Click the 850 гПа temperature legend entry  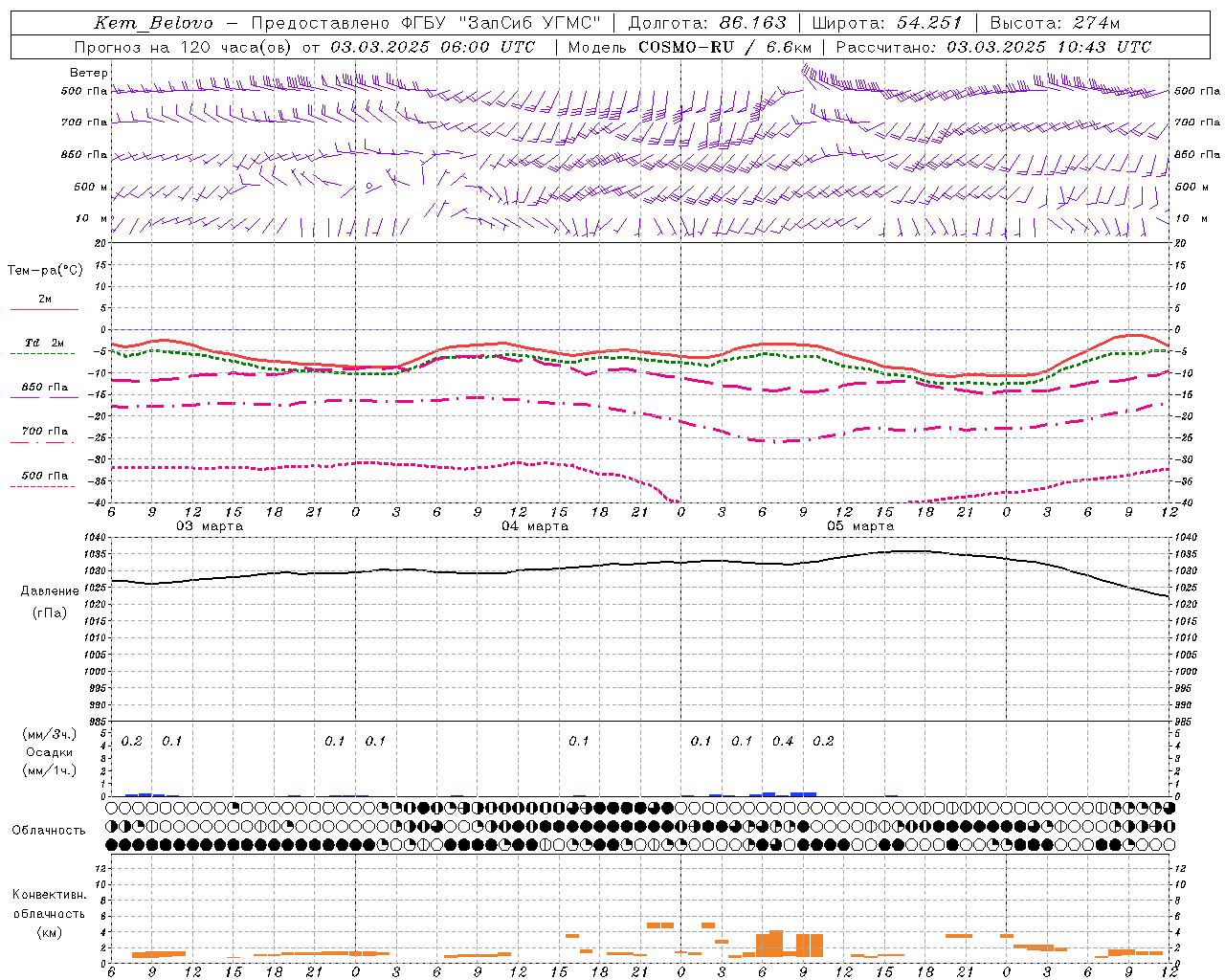point(44,388)
